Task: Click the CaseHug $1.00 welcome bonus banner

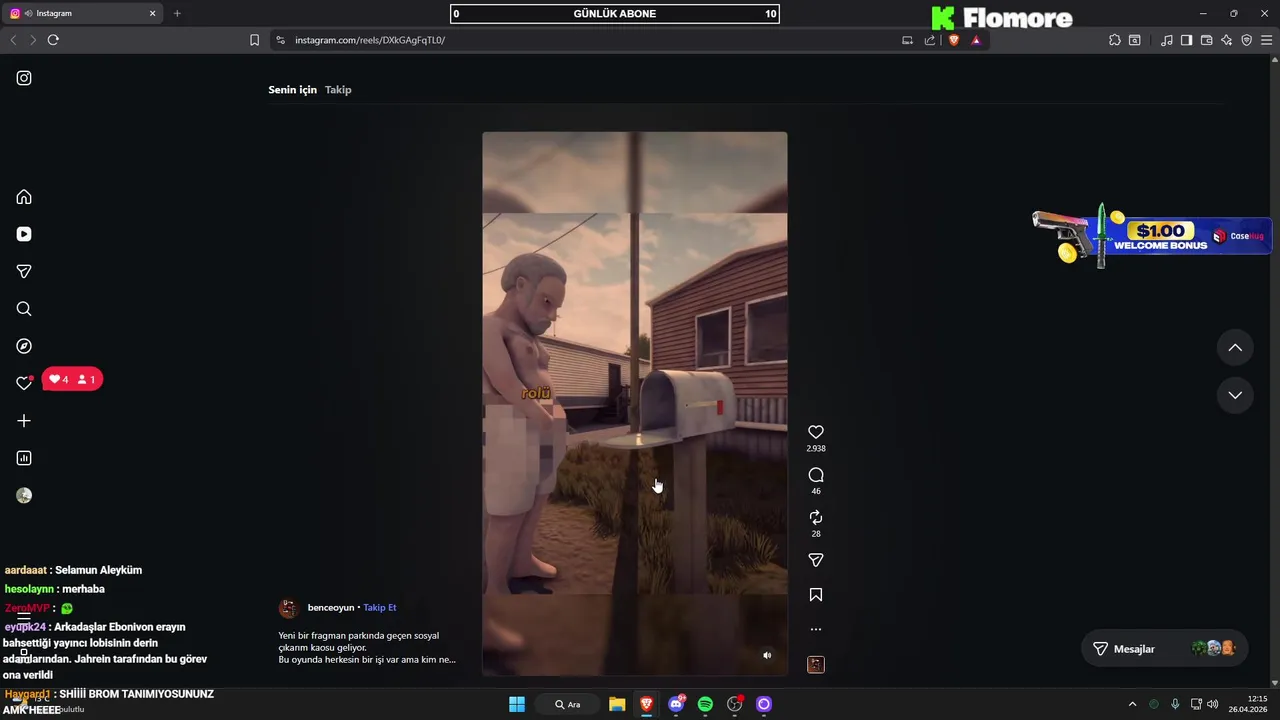Action: click(1151, 237)
